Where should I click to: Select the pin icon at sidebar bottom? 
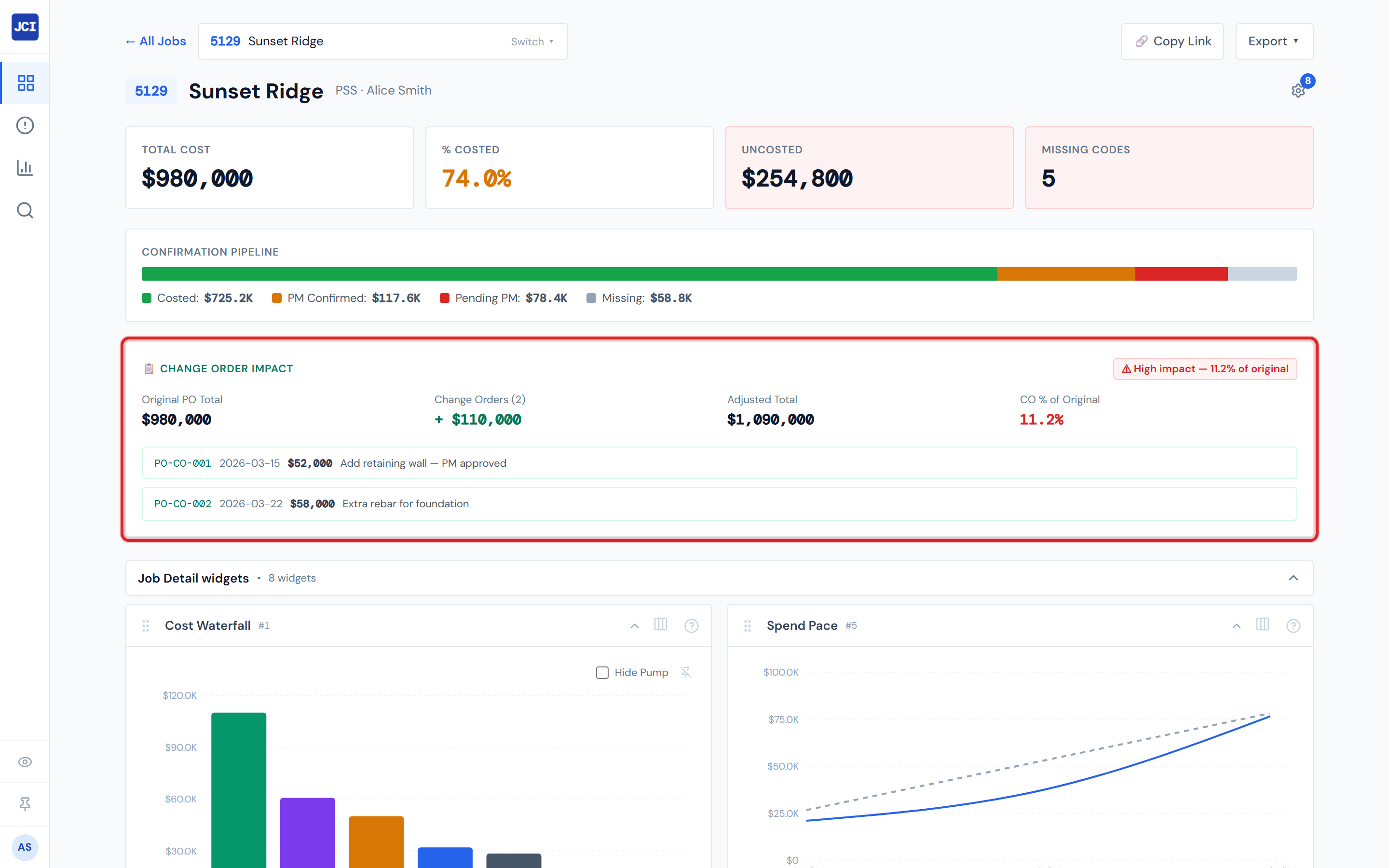point(25,804)
